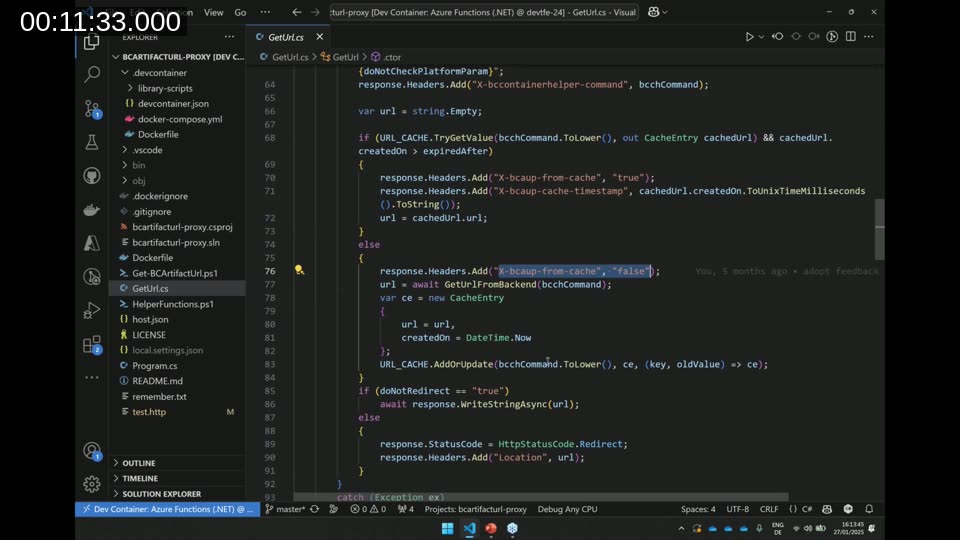Open docker-compose.yml file
The width and height of the screenshot is (960, 540).
178,119
